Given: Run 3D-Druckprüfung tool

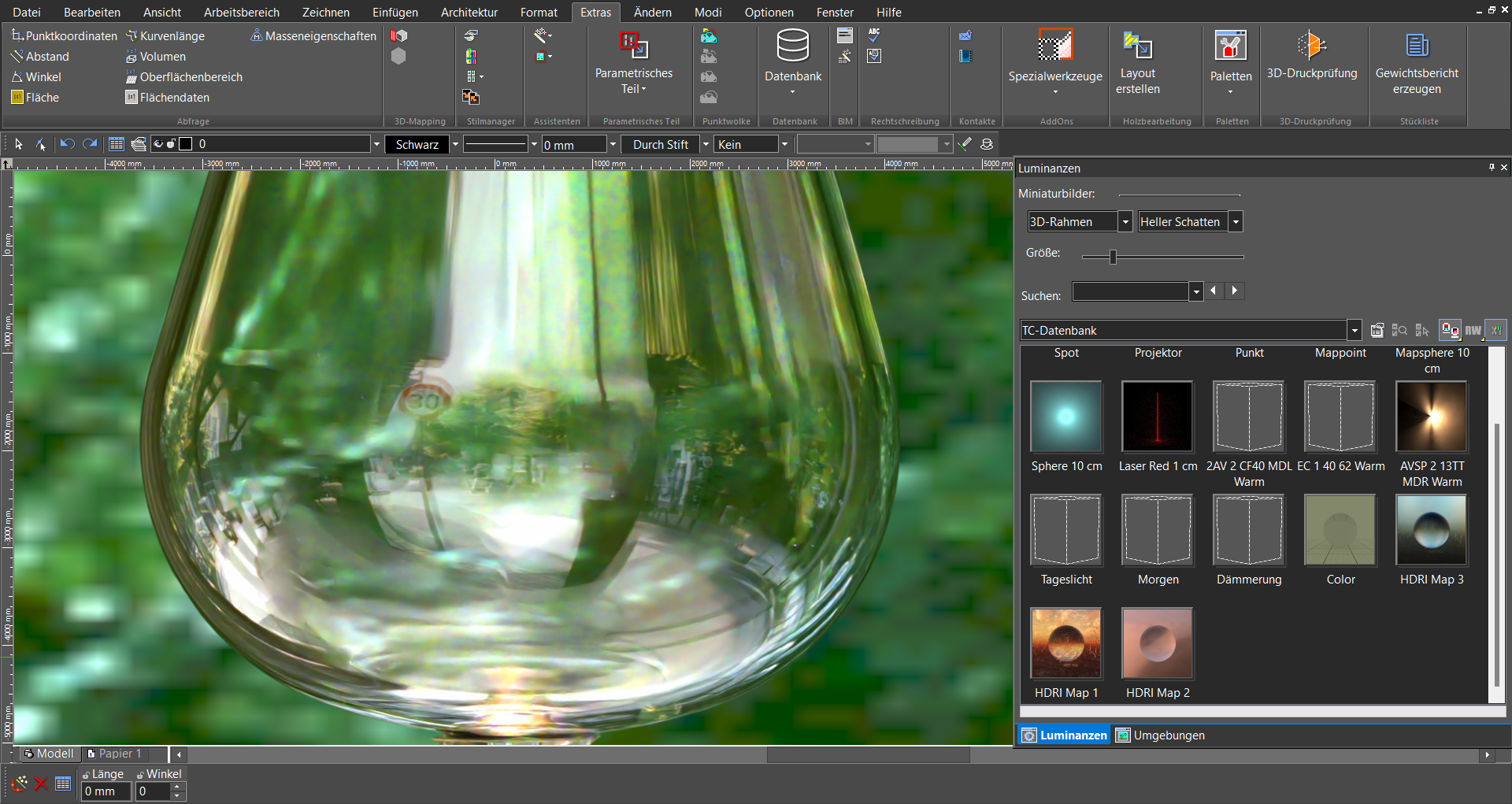Looking at the screenshot, I should click(1312, 55).
